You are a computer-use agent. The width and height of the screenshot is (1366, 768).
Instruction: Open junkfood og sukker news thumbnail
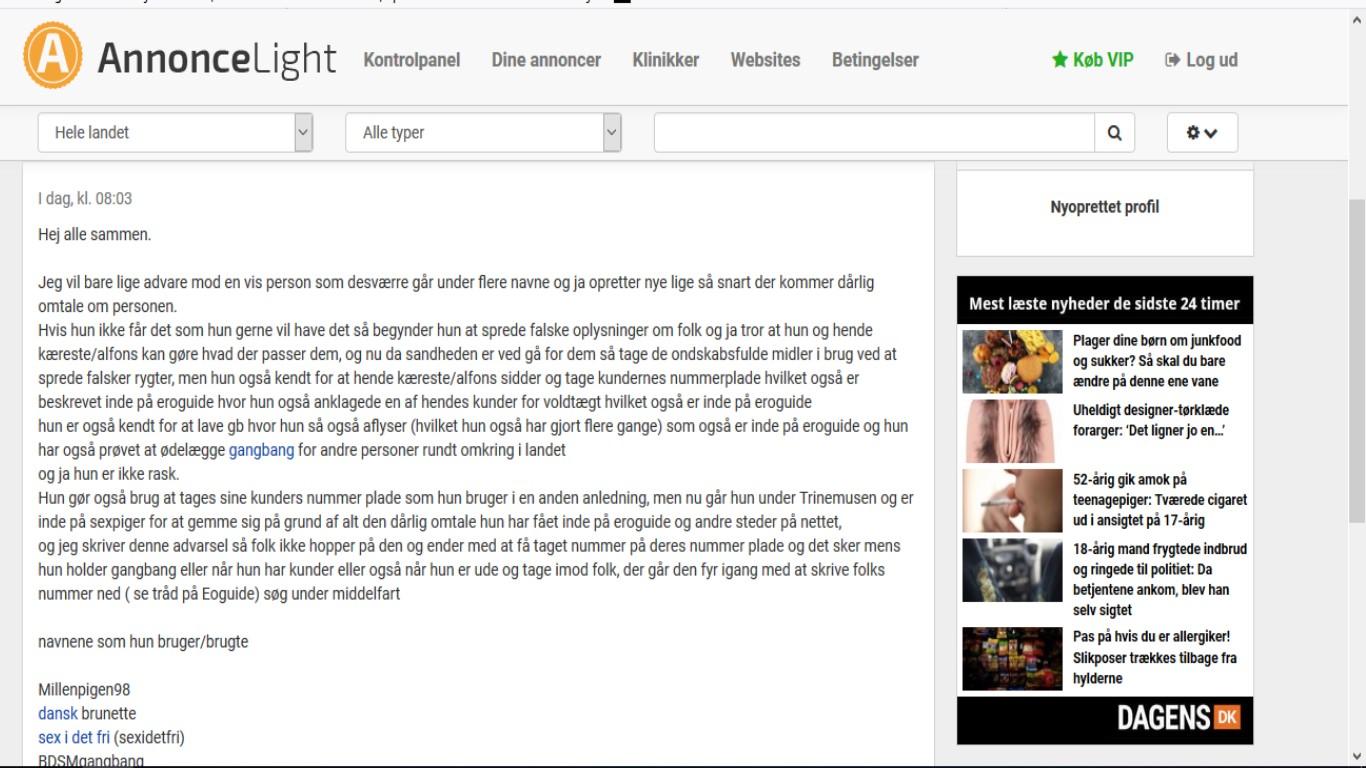(x=1012, y=361)
